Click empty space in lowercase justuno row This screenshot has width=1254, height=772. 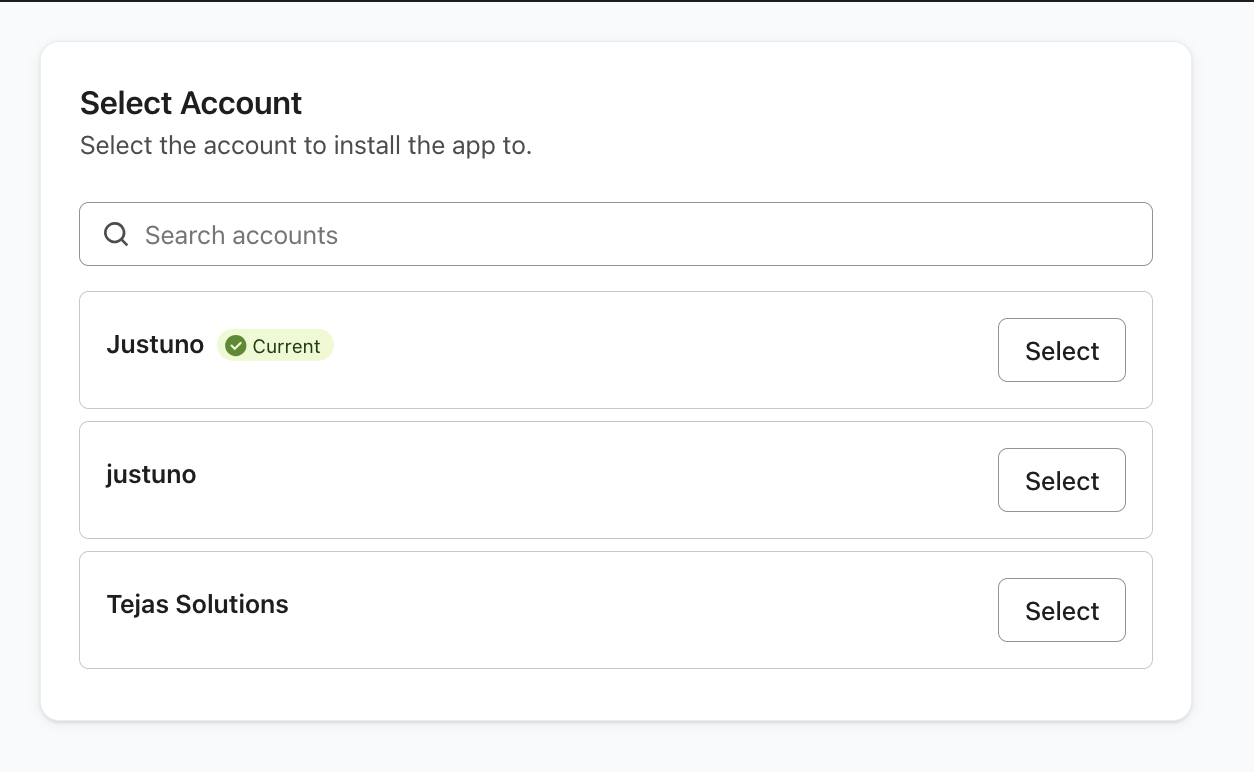point(600,480)
